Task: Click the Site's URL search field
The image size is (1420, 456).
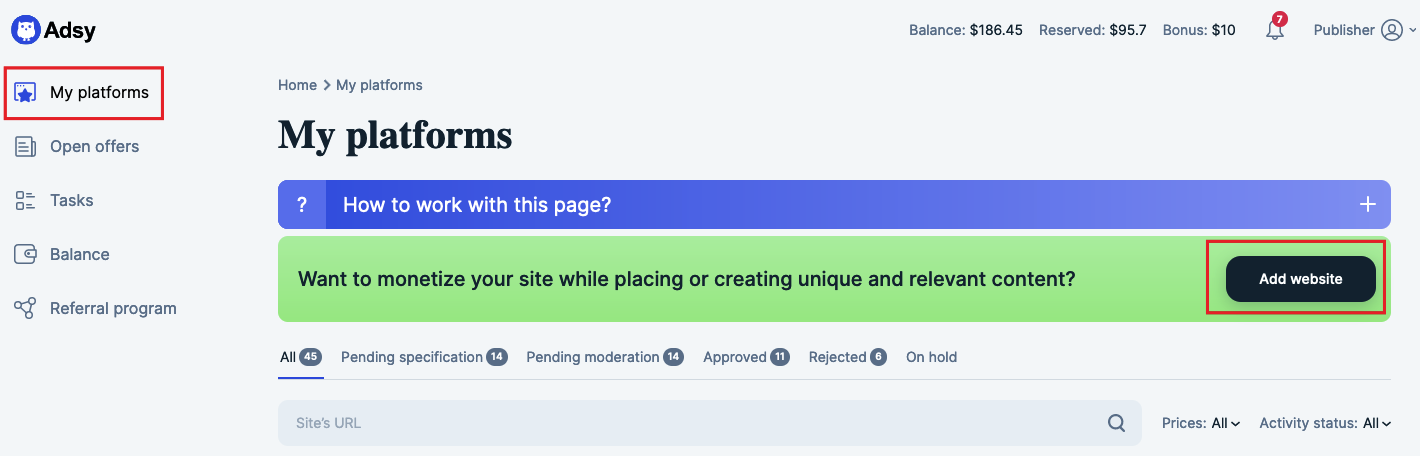Action: 709,423
